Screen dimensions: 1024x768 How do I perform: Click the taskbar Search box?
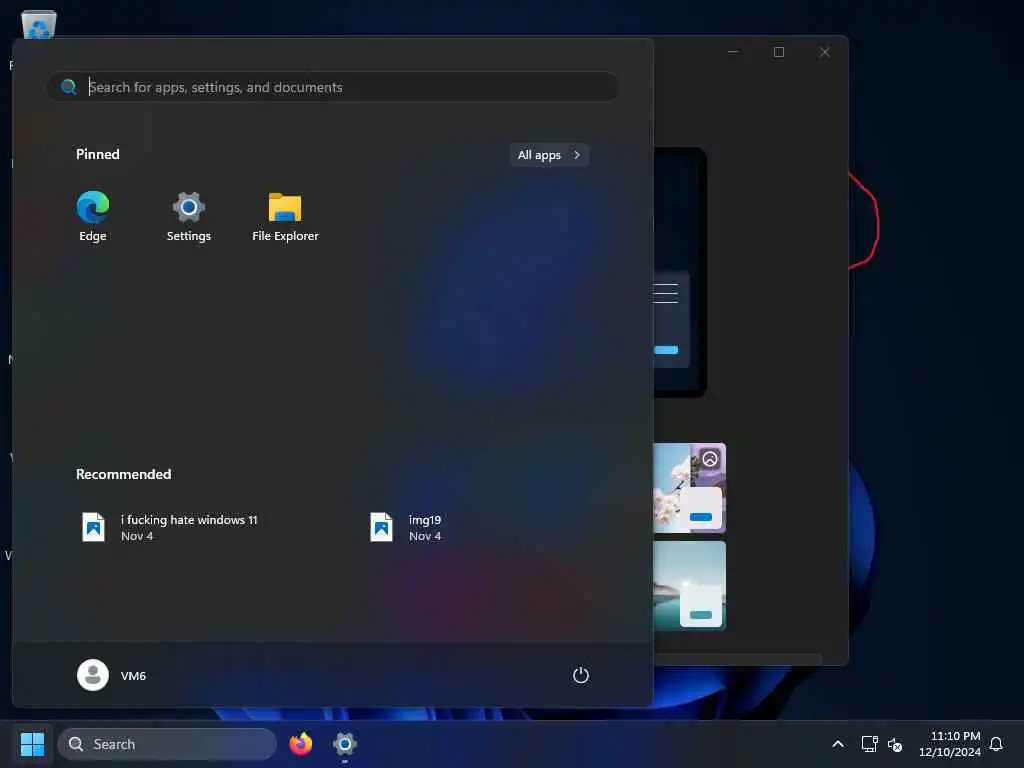pos(167,744)
